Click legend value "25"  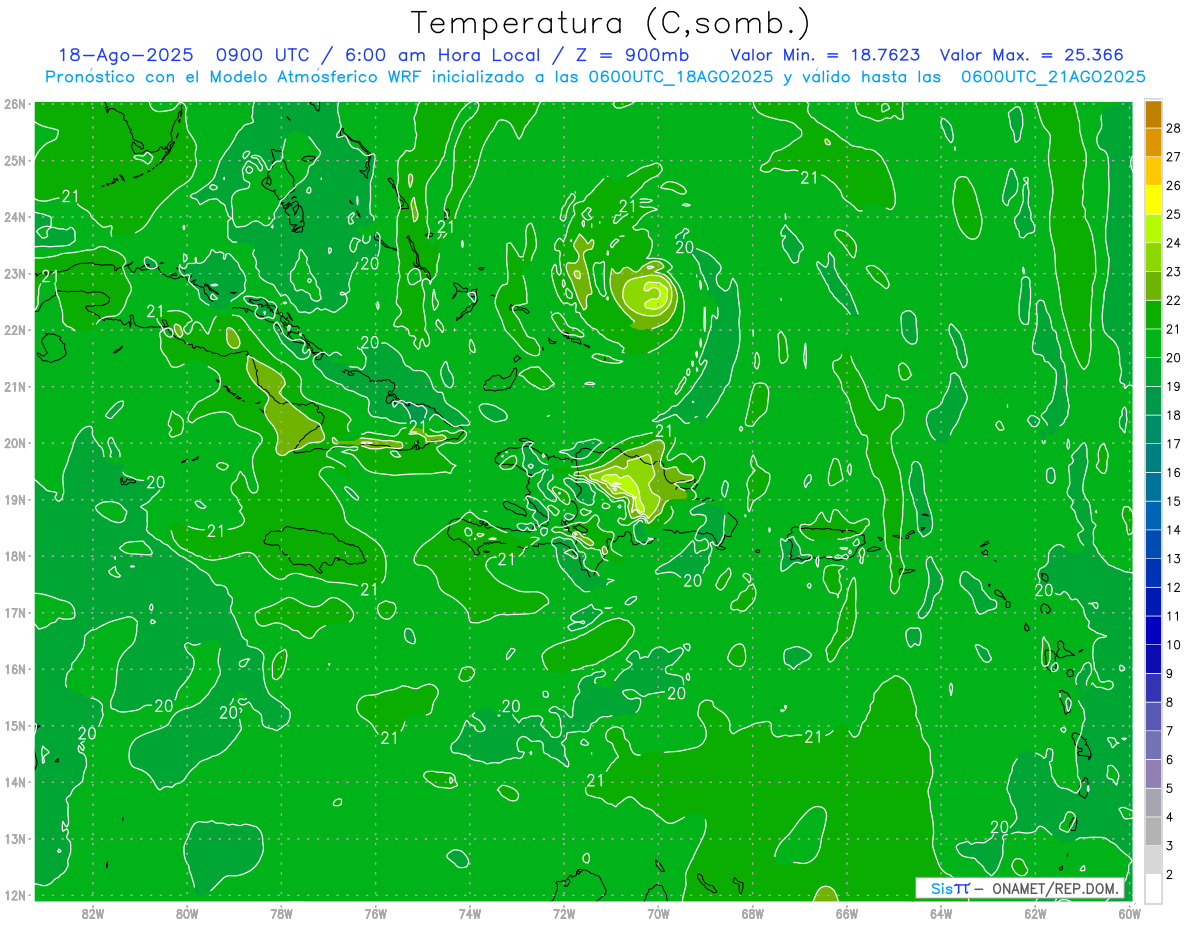(x=1173, y=214)
